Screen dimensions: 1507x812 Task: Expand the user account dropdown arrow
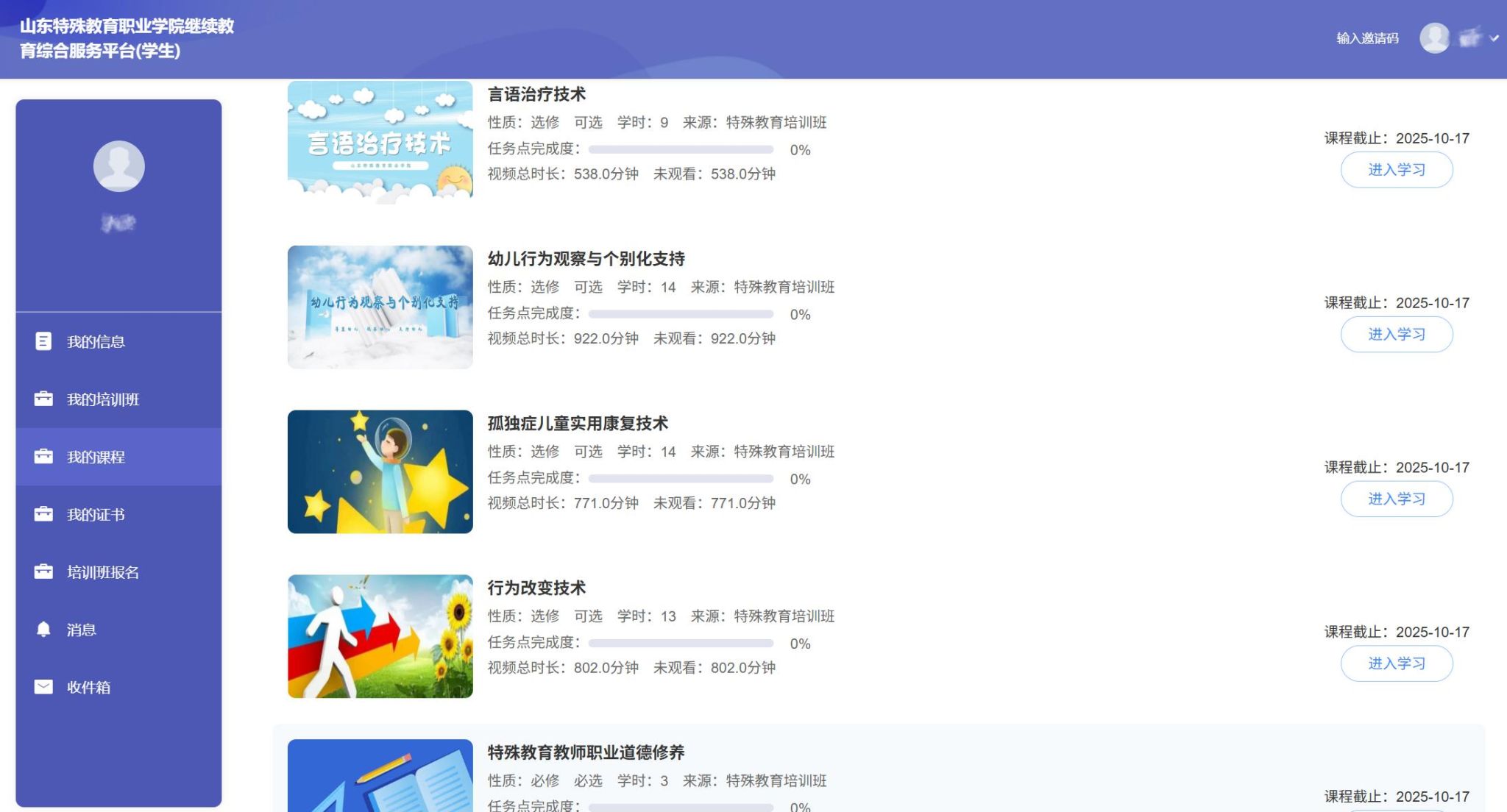(1494, 38)
